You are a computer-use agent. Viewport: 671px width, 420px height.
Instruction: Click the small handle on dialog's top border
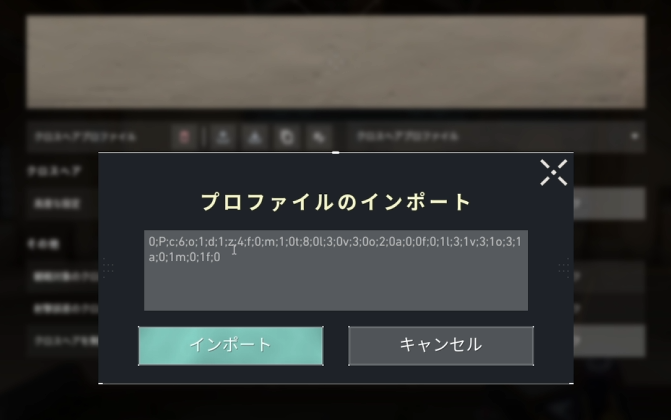coord(336,152)
